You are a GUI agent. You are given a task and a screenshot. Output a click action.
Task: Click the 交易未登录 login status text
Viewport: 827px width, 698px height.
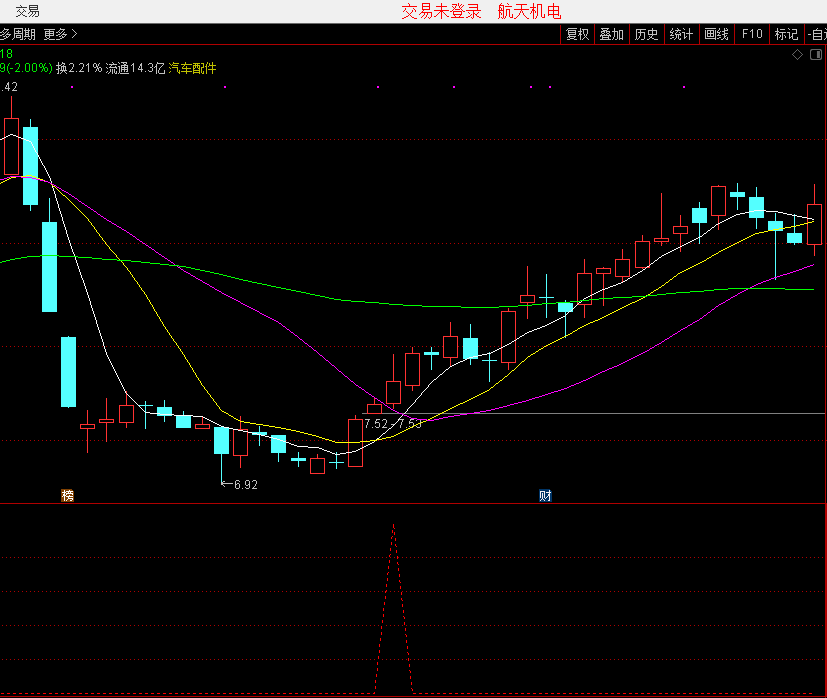click(x=441, y=11)
